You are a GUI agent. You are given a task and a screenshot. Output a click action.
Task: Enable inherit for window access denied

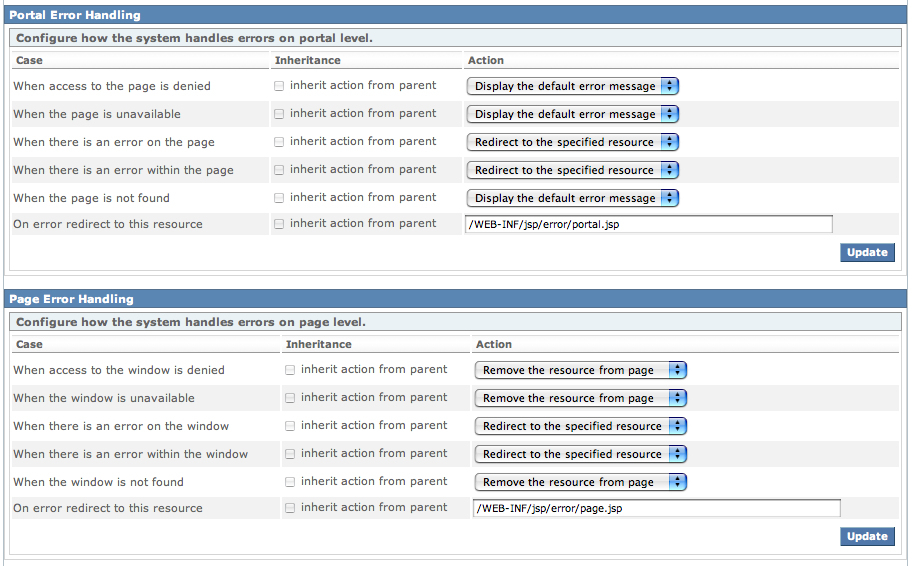click(x=290, y=370)
